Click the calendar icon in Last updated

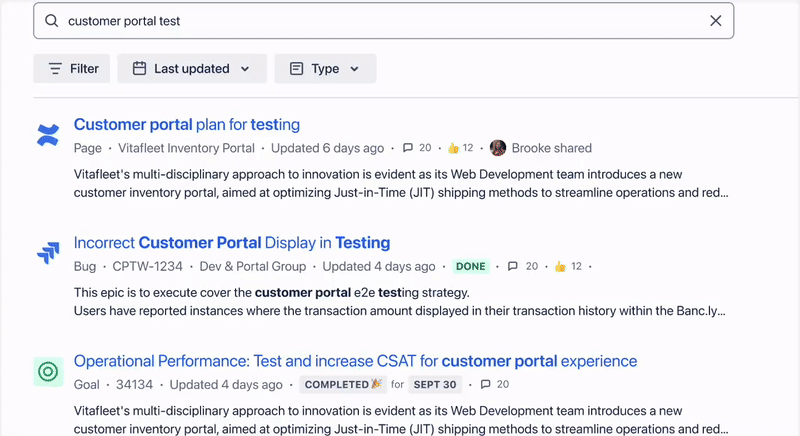click(x=139, y=68)
